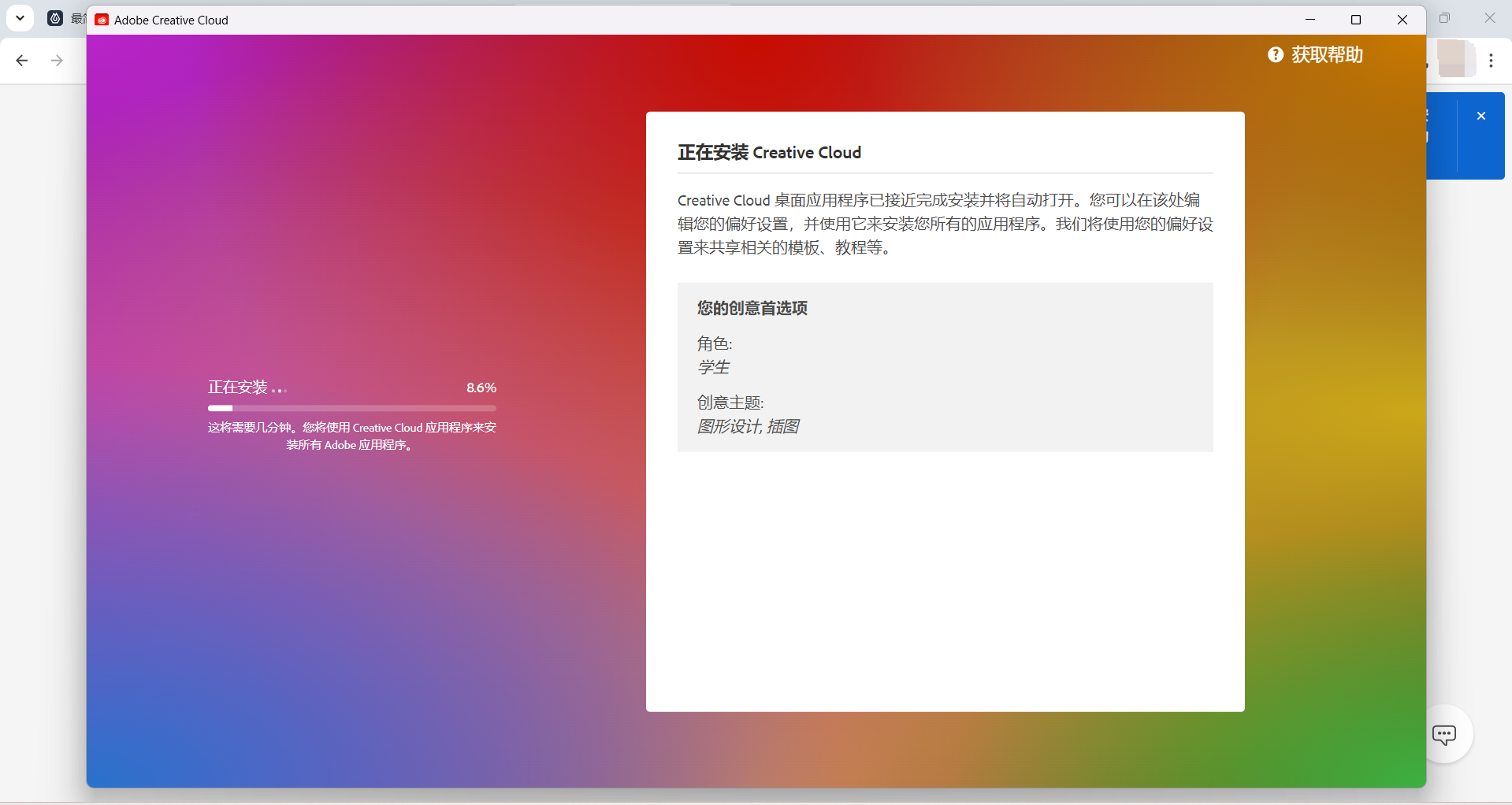This screenshot has width=1512, height=805.
Task: Maximize the Adobe Creative Cloud installer window
Action: tap(1356, 20)
